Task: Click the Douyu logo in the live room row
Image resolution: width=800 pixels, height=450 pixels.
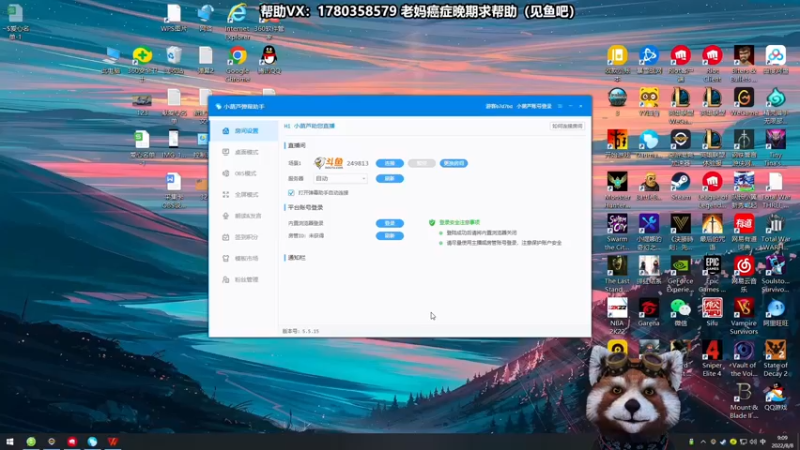Action: click(329, 163)
